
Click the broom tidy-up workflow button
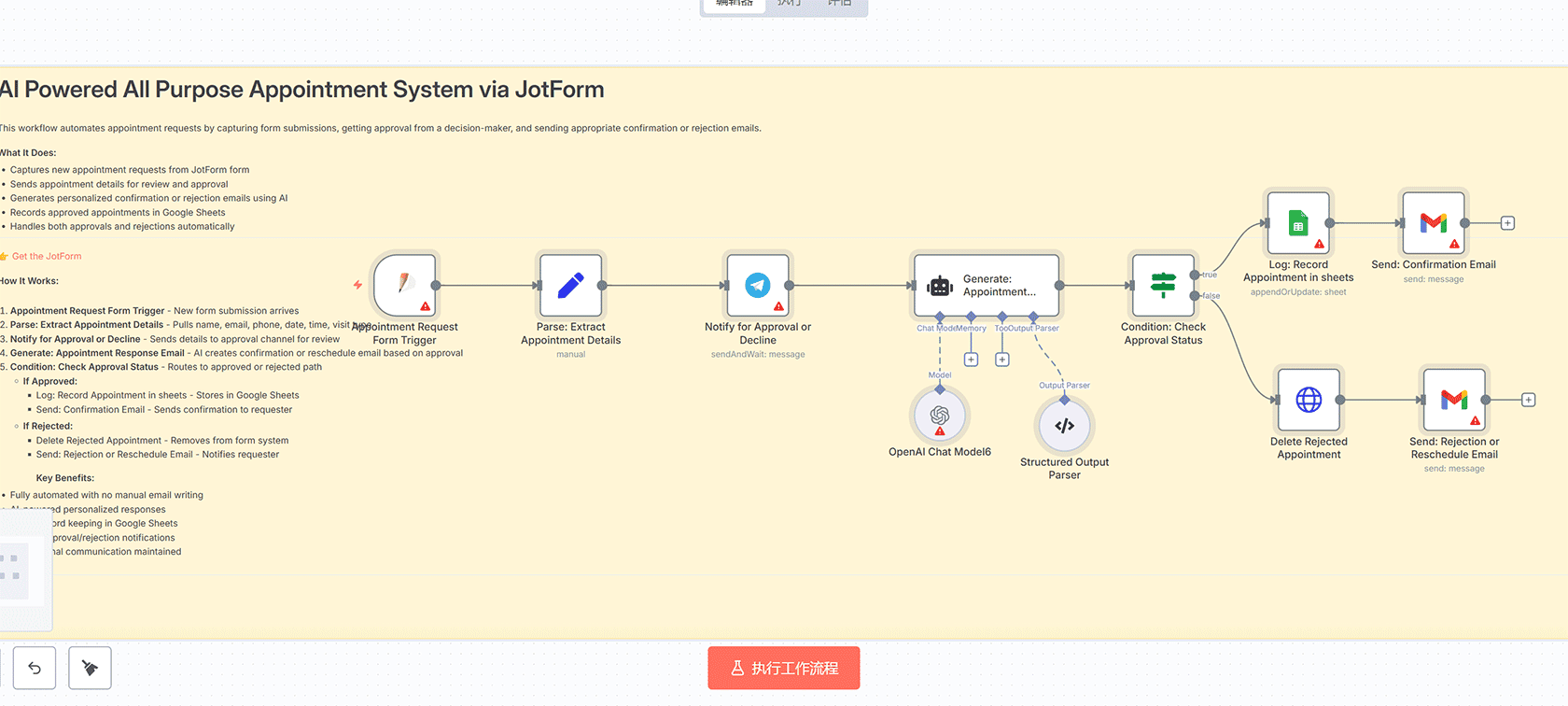click(x=90, y=668)
